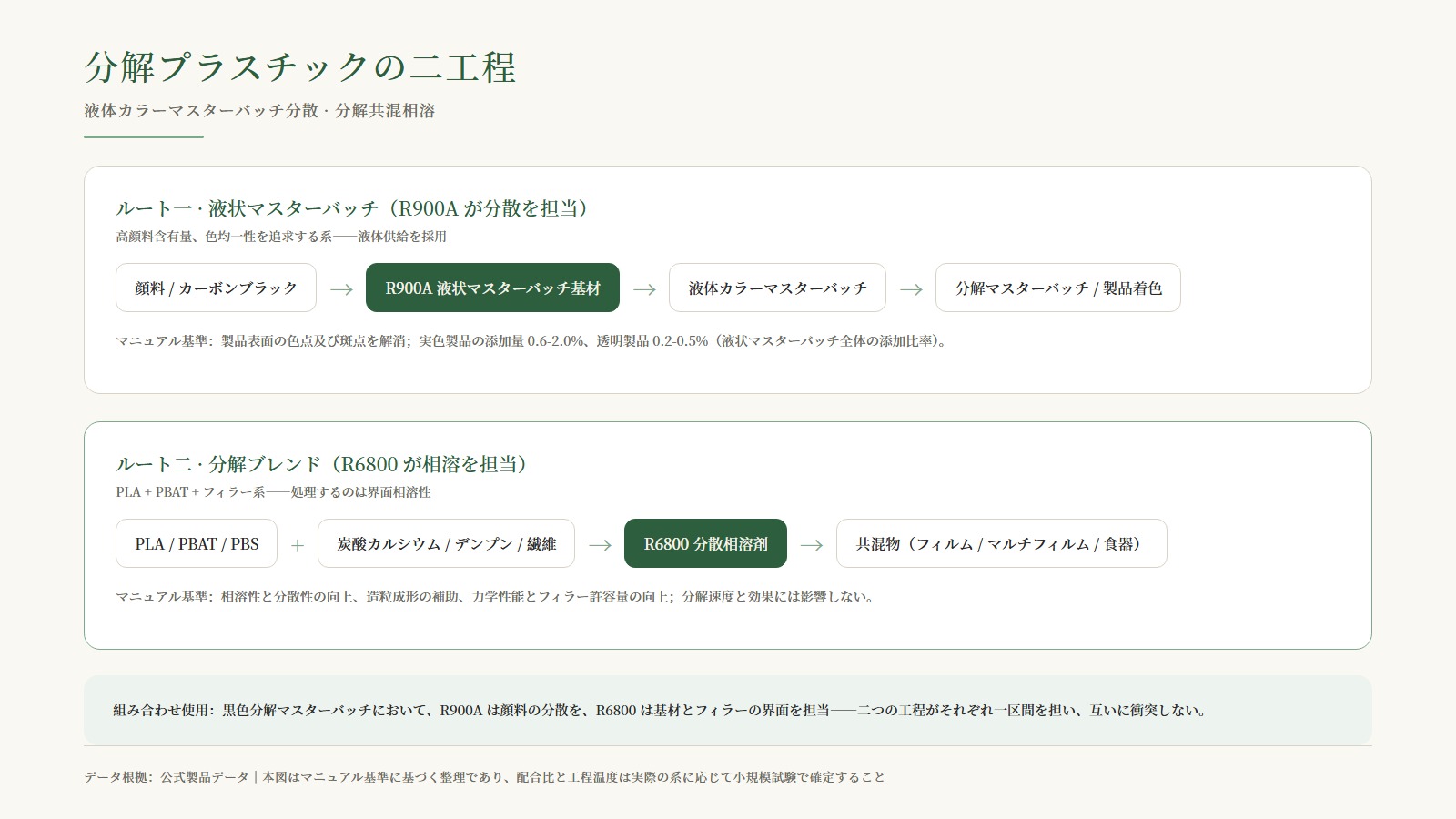Click the title 分解プラスチックの二工程
This screenshot has height=819, width=1456.
click(x=300, y=67)
